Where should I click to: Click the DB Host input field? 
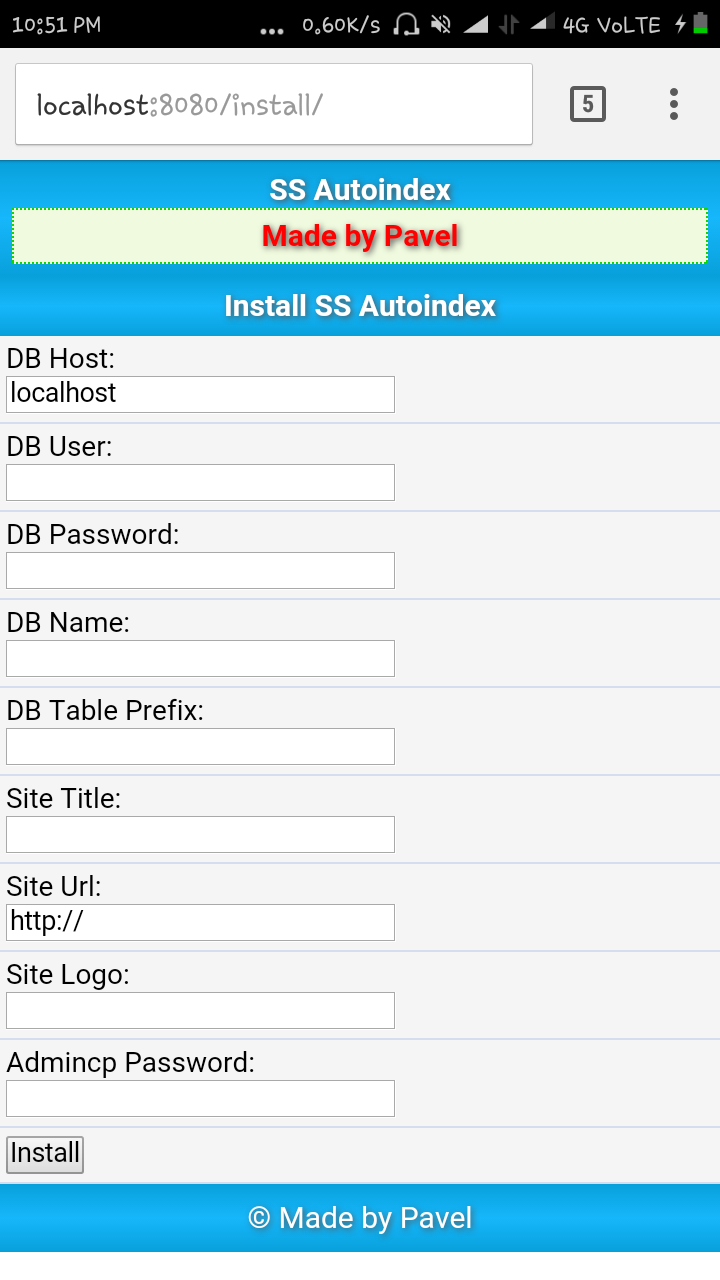coord(200,394)
